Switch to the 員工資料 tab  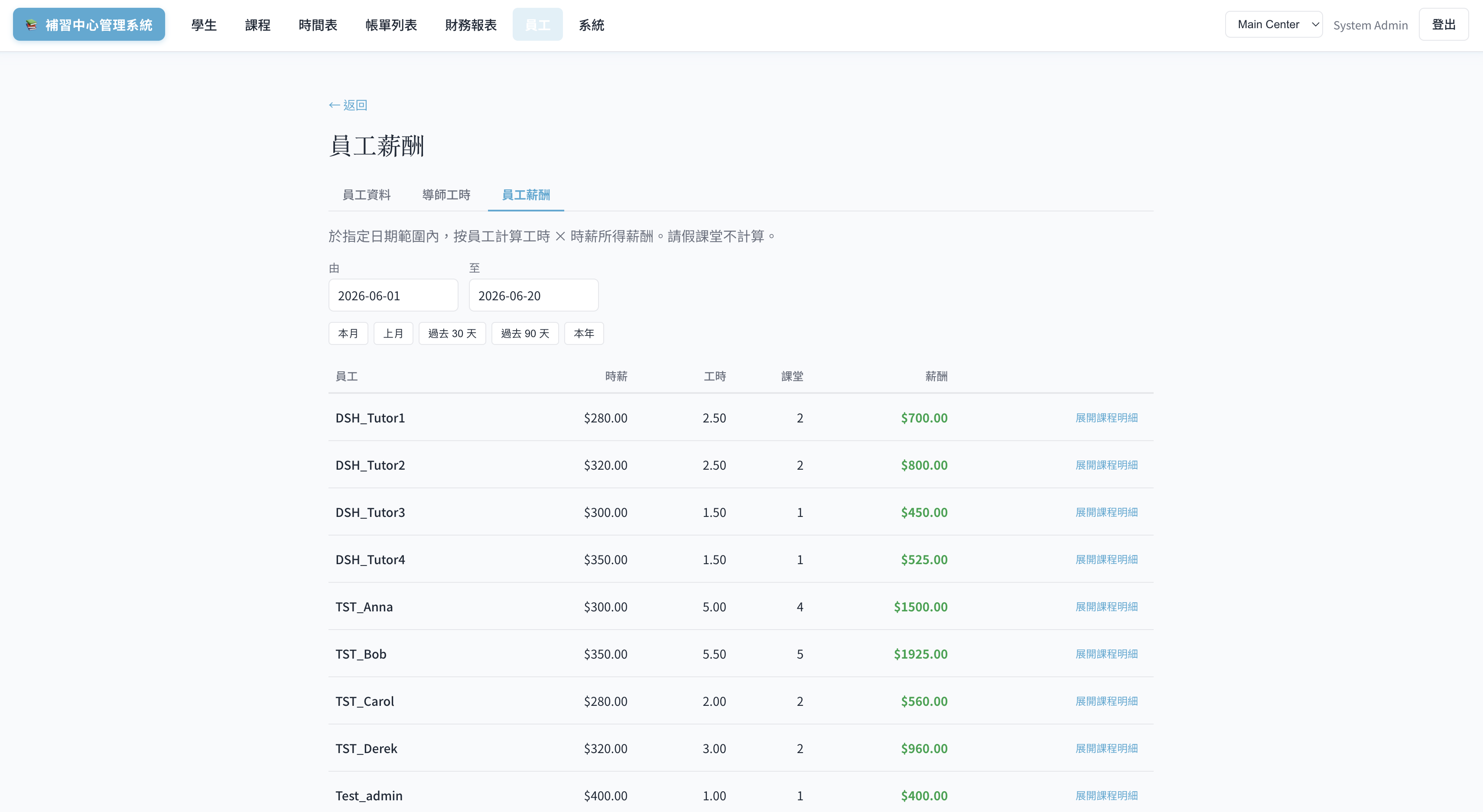click(366, 195)
